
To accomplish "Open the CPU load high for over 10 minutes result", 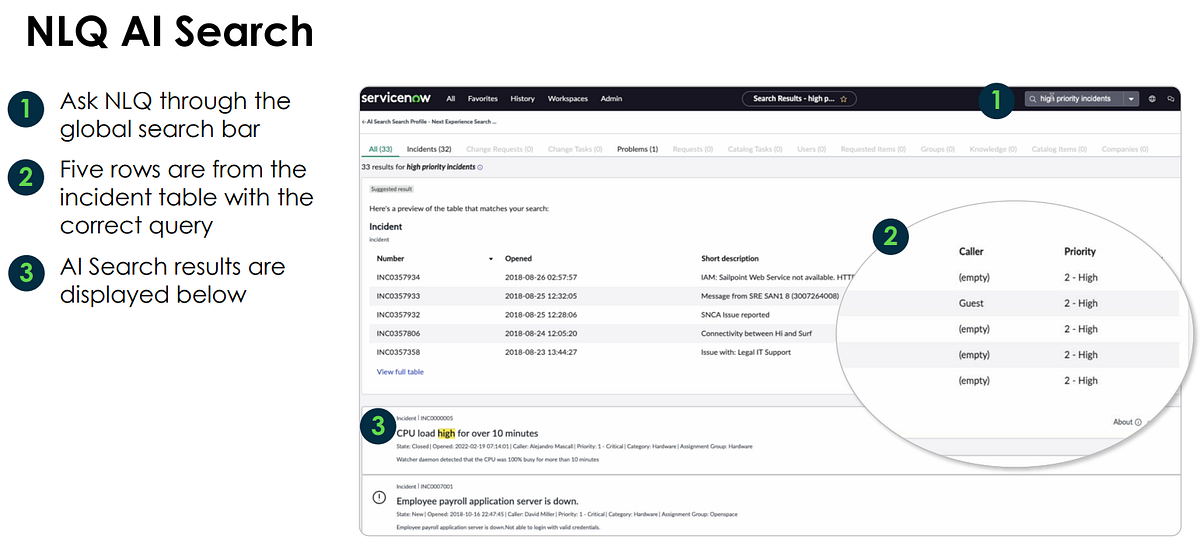I will click(467, 433).
